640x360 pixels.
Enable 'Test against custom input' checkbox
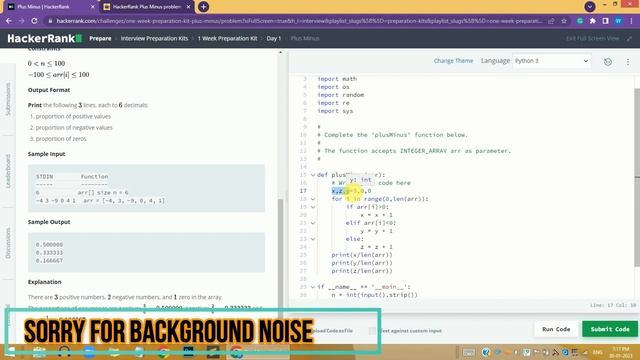(372, 331)
